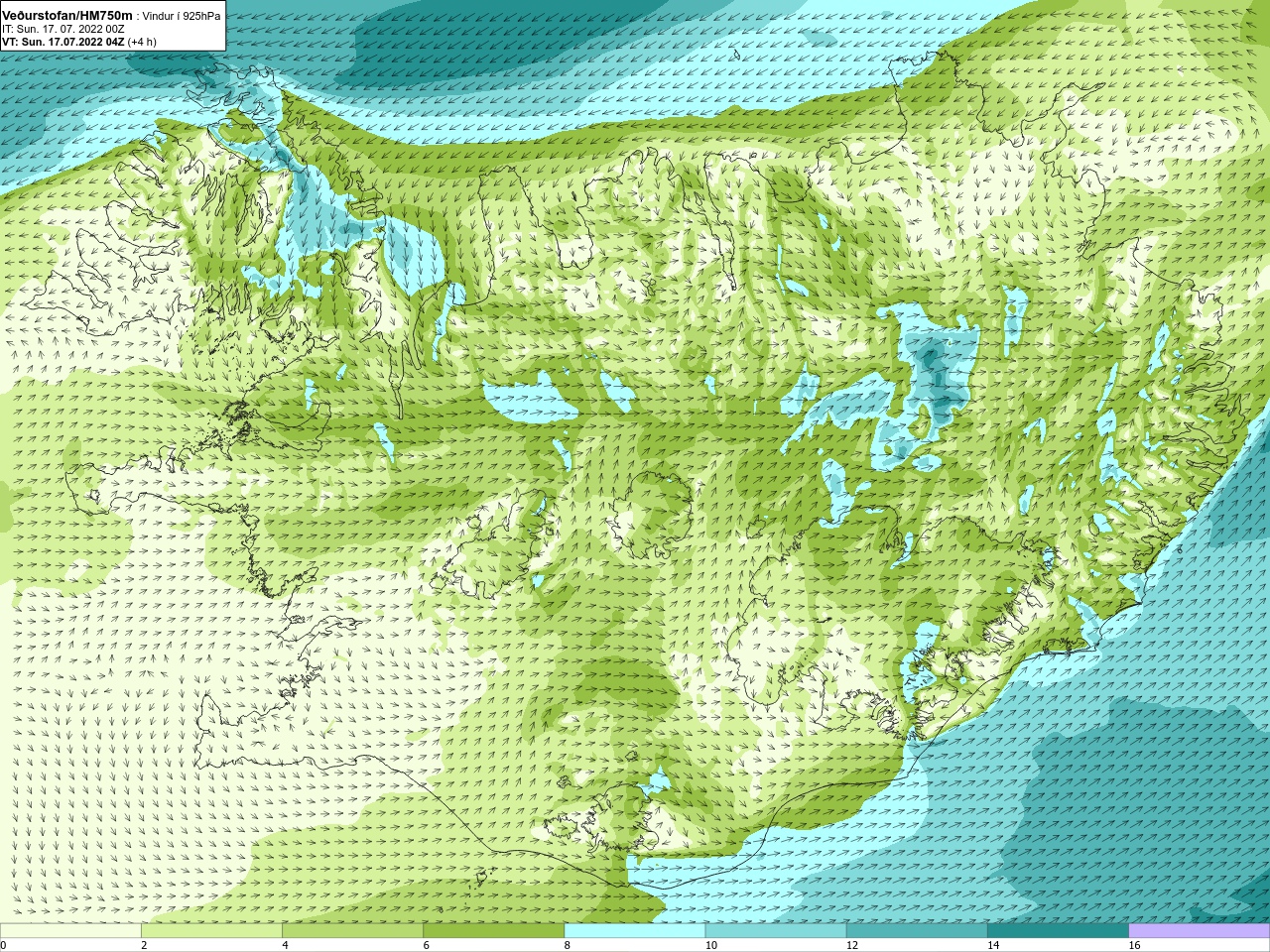Choose the 14–16 dark teal legend swatch

coord(1058,930)
